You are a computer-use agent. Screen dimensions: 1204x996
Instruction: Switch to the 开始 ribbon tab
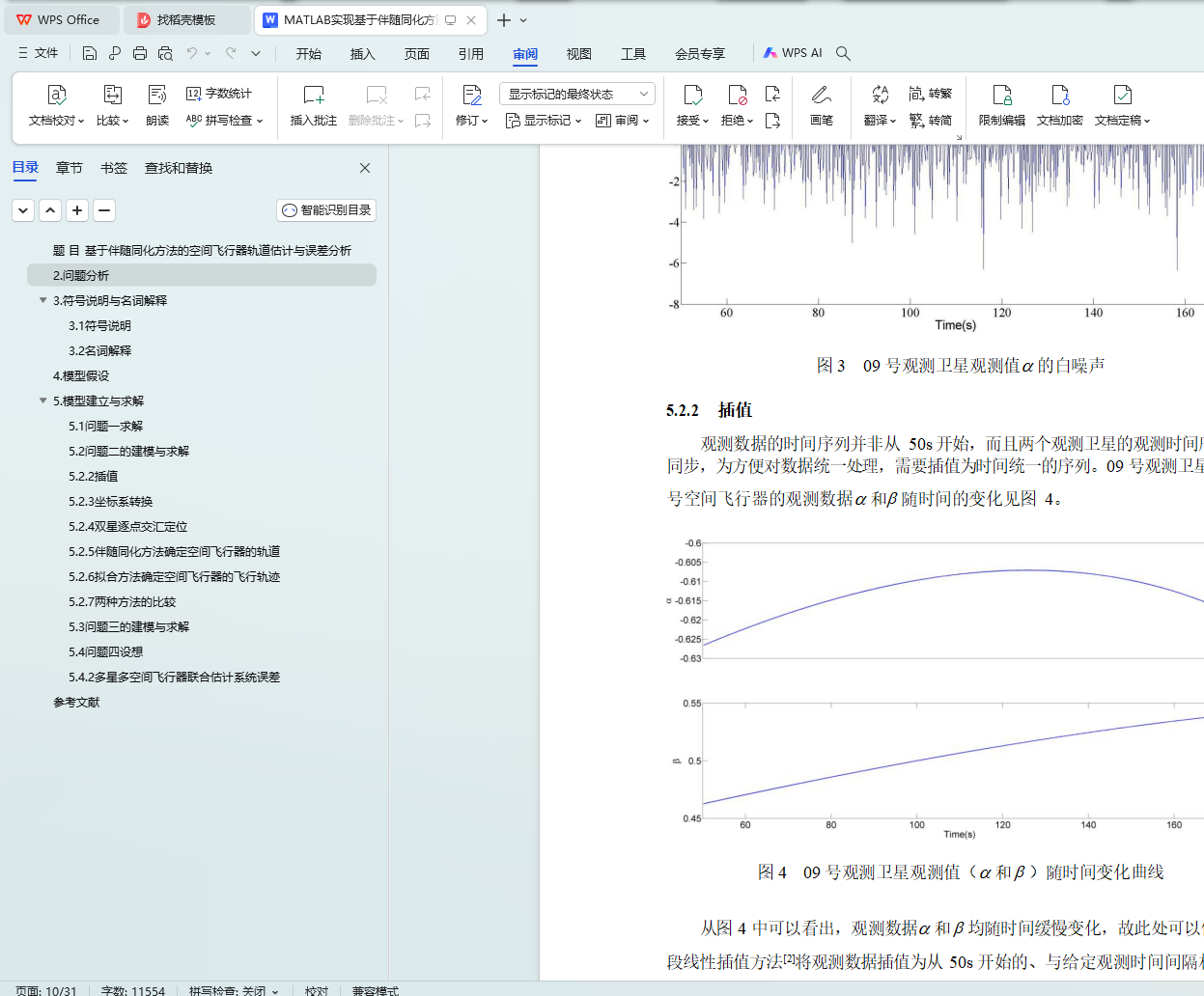click(309, 54)
